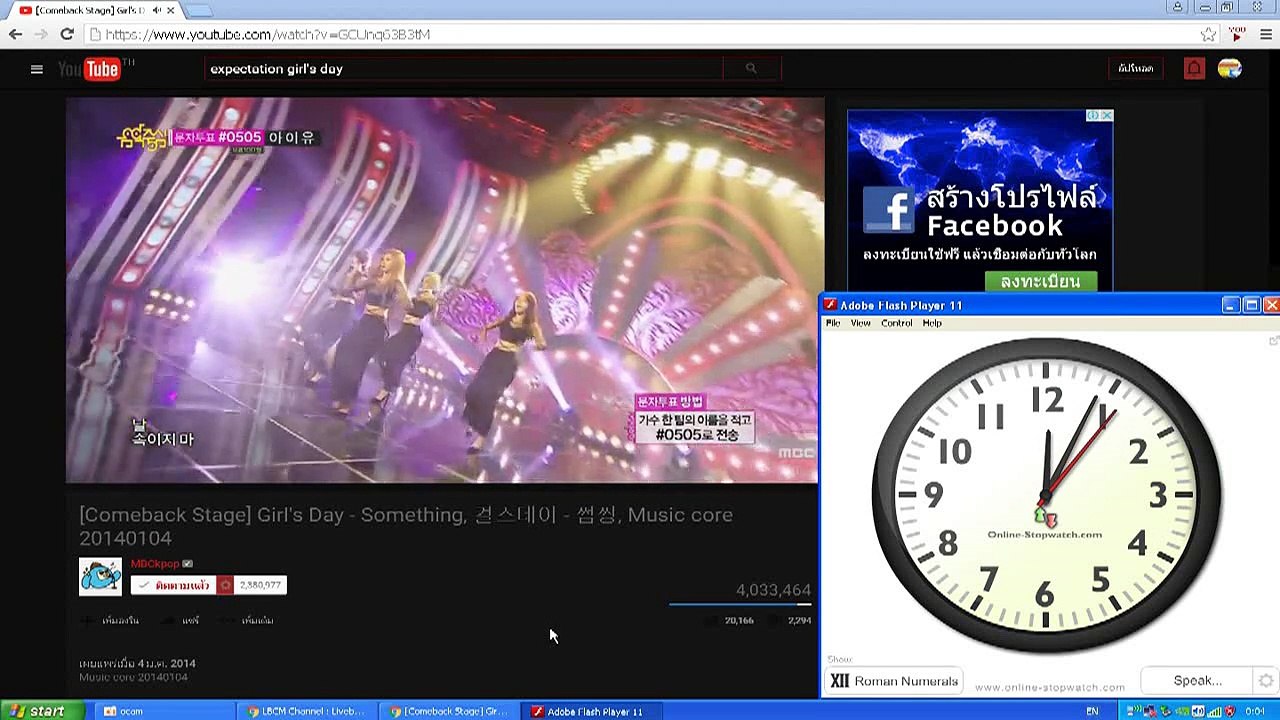Click the YouTube search magnifier button
The image size is (1280, 720).
coord(751,69)
